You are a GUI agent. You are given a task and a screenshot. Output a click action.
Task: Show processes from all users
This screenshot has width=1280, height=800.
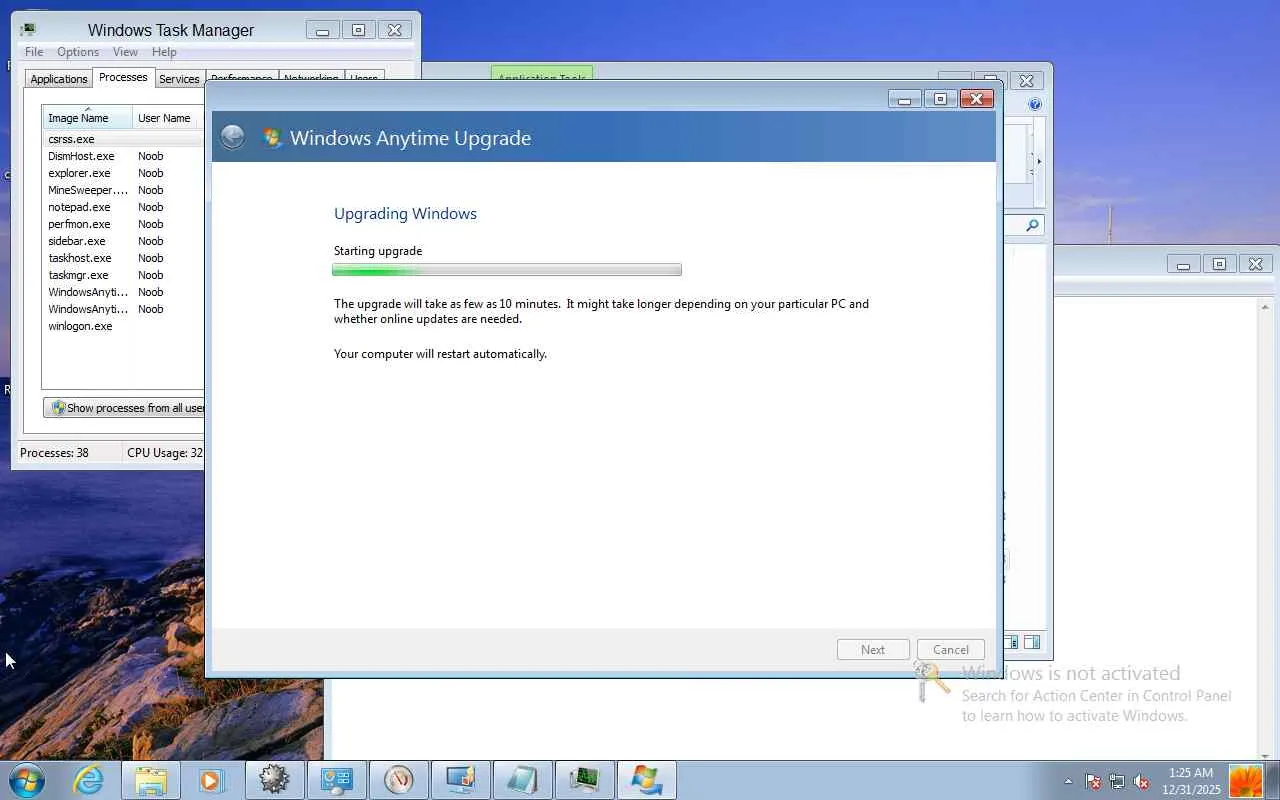pos(124,408)
